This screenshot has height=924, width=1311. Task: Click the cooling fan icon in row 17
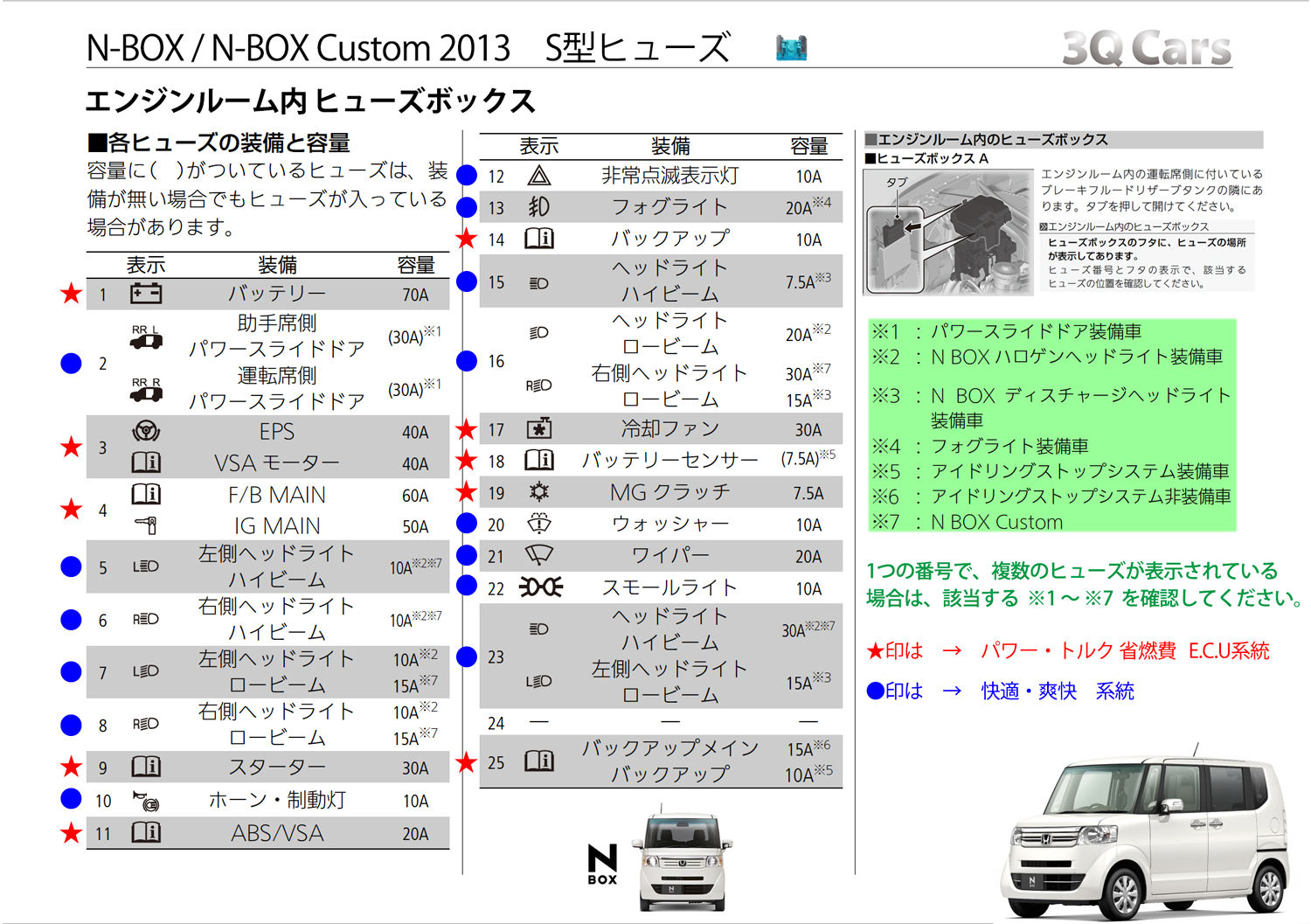pyautogui.click(x=539, y=429)
